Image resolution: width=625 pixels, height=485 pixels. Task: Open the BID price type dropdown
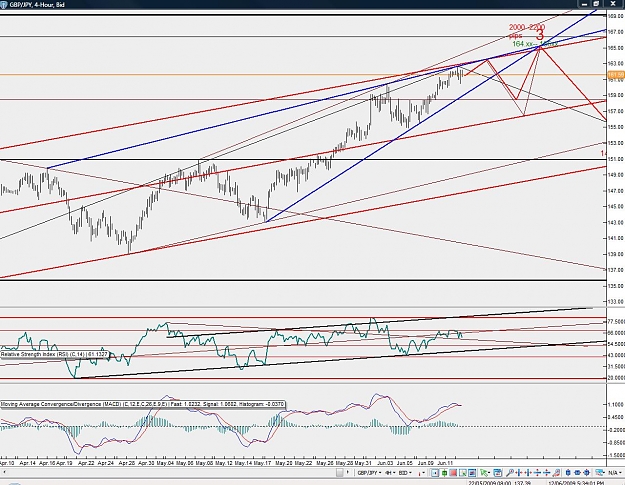pos(405,473)
